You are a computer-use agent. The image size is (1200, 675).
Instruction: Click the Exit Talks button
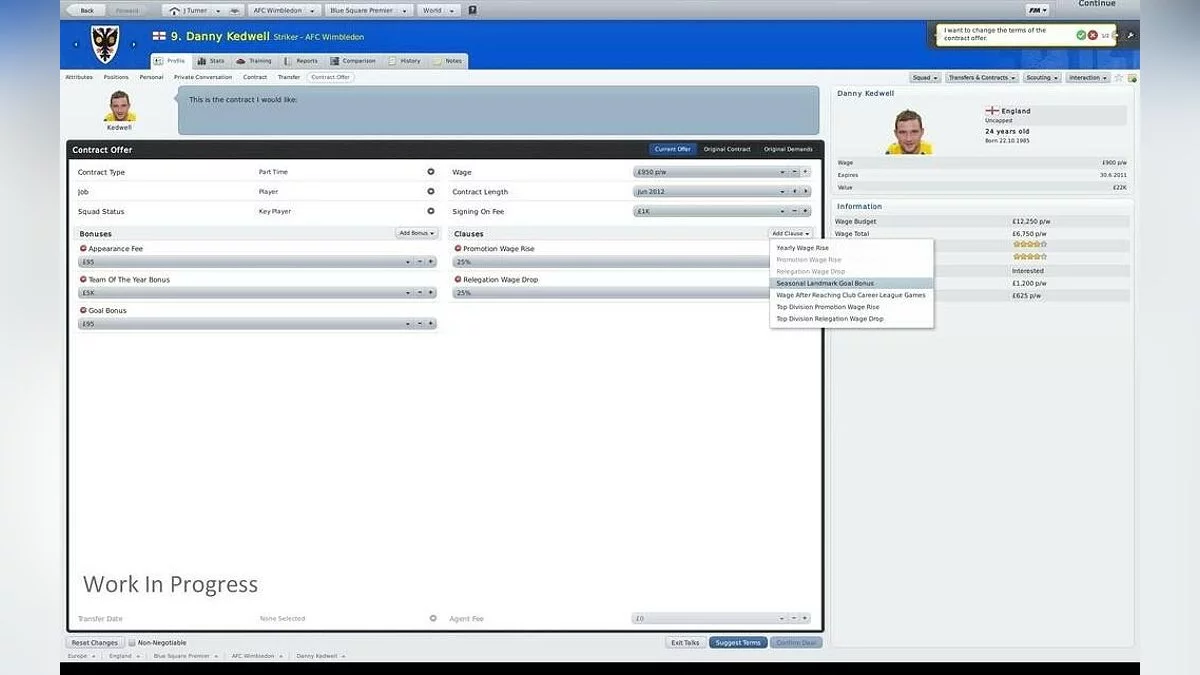point(685,643)
